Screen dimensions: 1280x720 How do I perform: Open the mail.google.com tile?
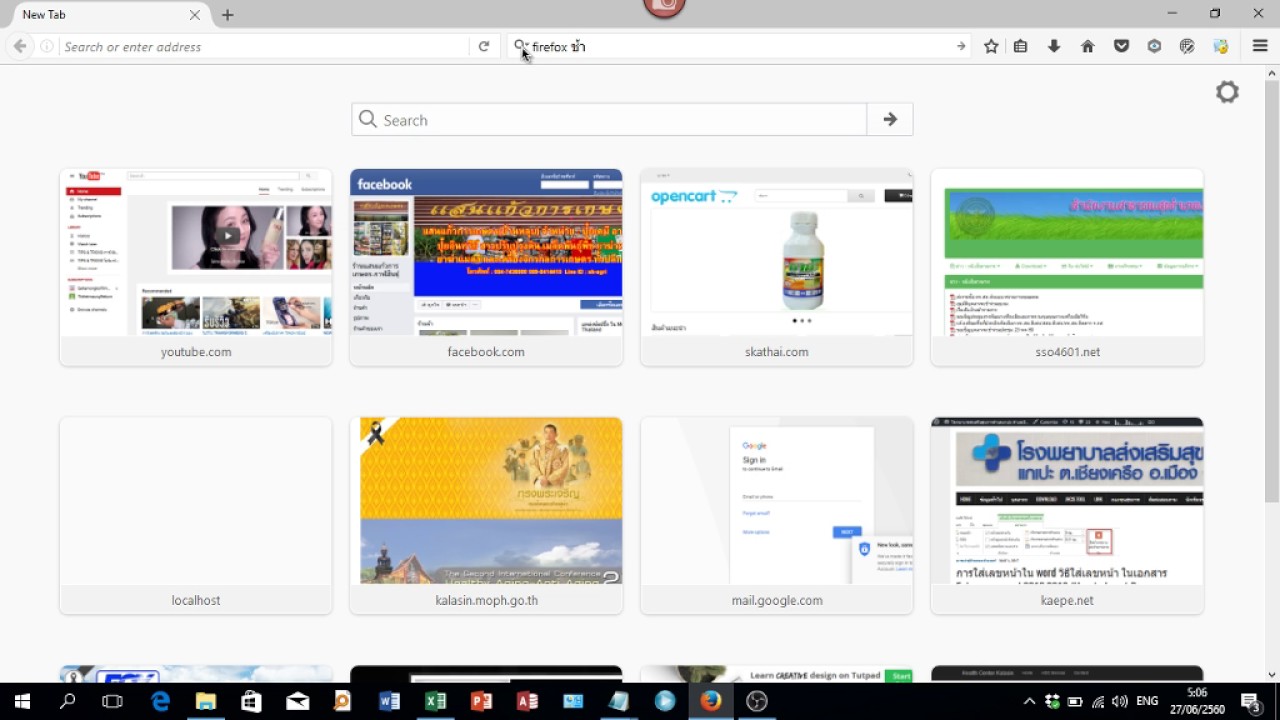[x=777, y=515]
